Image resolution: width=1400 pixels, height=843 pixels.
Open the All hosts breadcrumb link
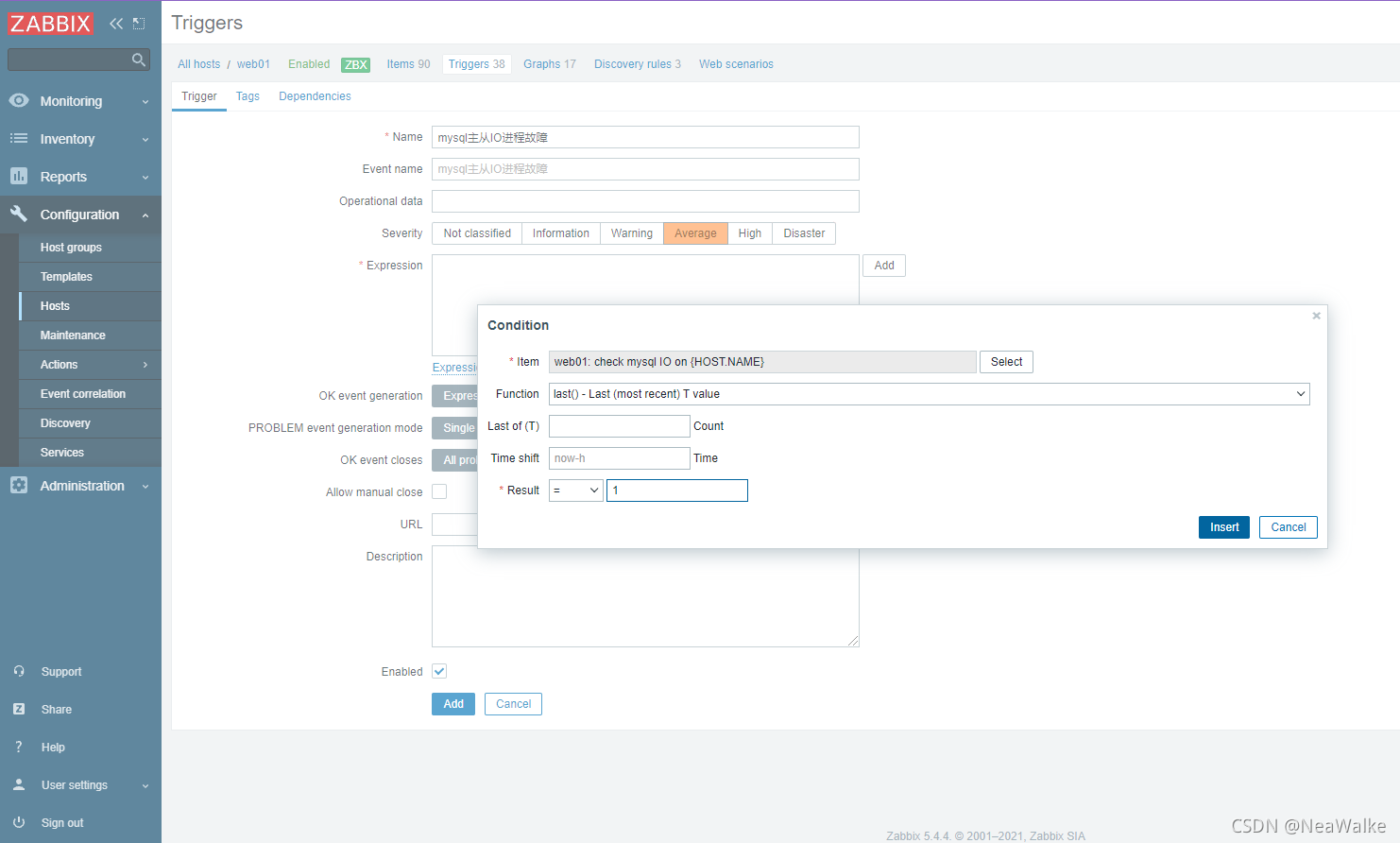point(199,64)
